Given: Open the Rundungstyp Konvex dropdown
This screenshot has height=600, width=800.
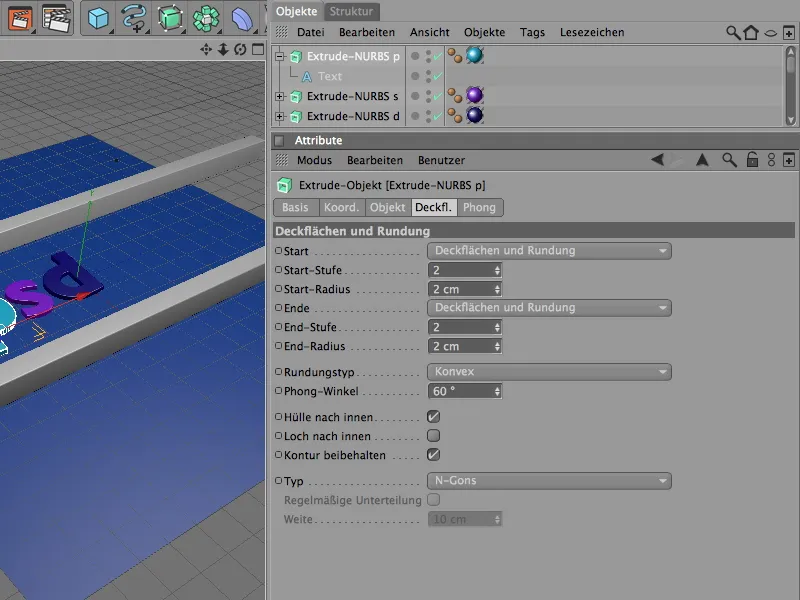Looking at the screenshot, I should (x=549, y=372).
